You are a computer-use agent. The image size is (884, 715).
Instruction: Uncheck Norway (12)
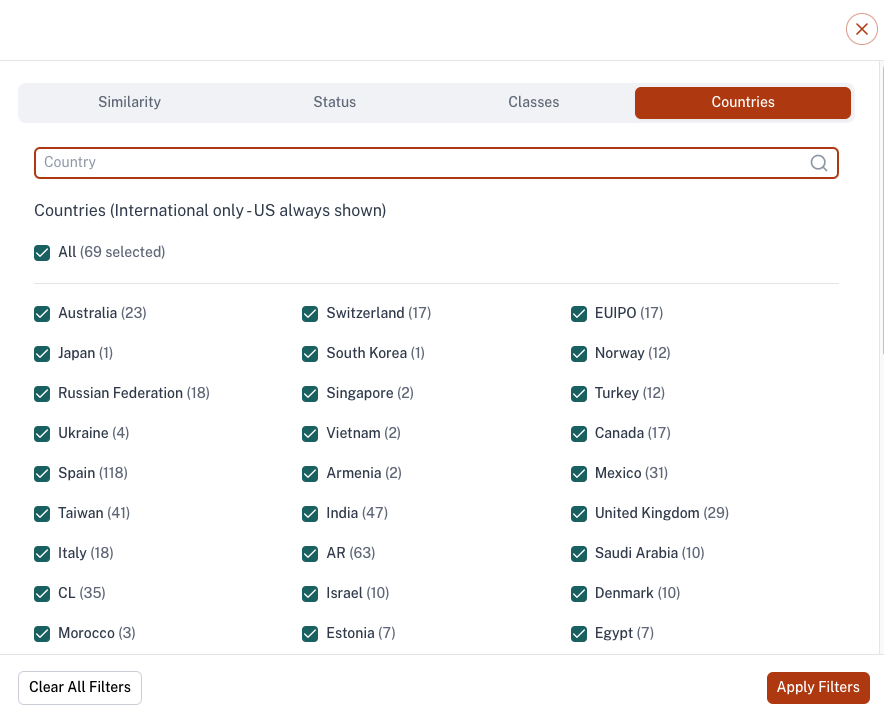tap(579, 354)
